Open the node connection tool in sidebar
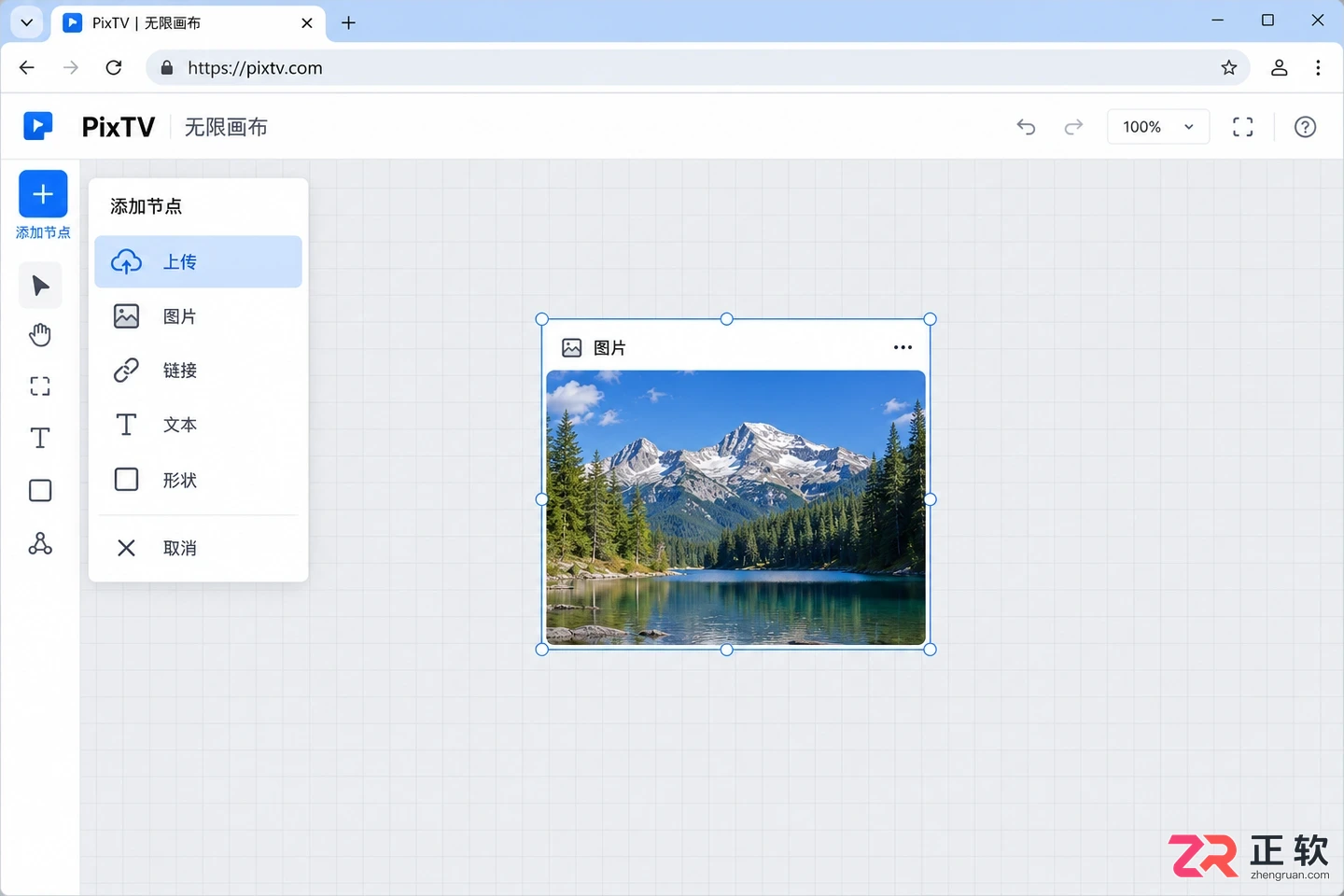The width and height of the screenshot is (1344, 896). point(40,544)
